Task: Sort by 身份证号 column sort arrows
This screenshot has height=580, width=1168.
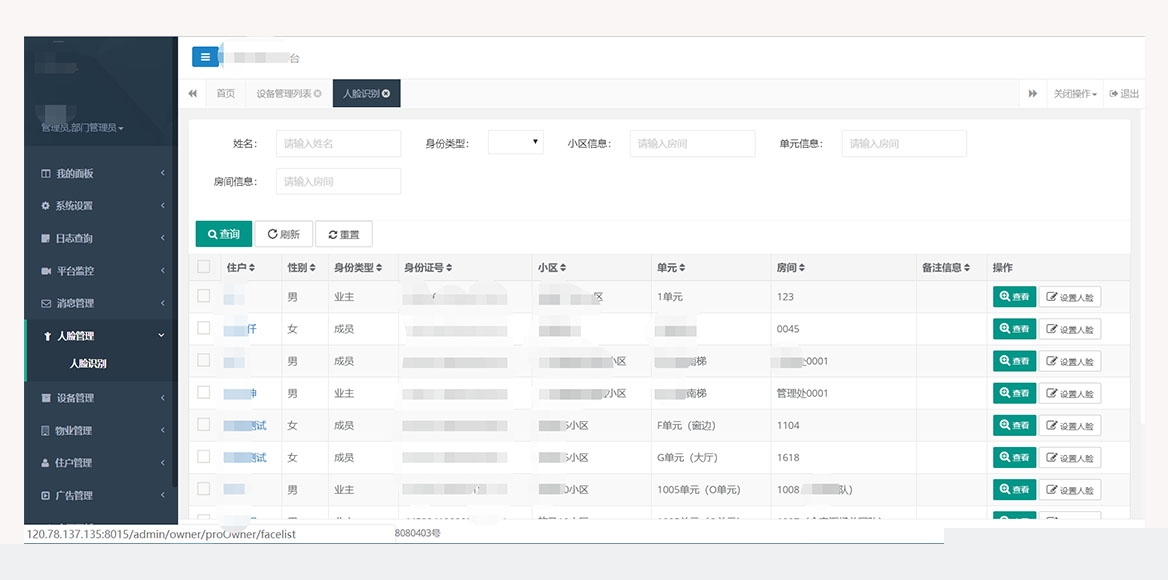Action: pos(449,268)
